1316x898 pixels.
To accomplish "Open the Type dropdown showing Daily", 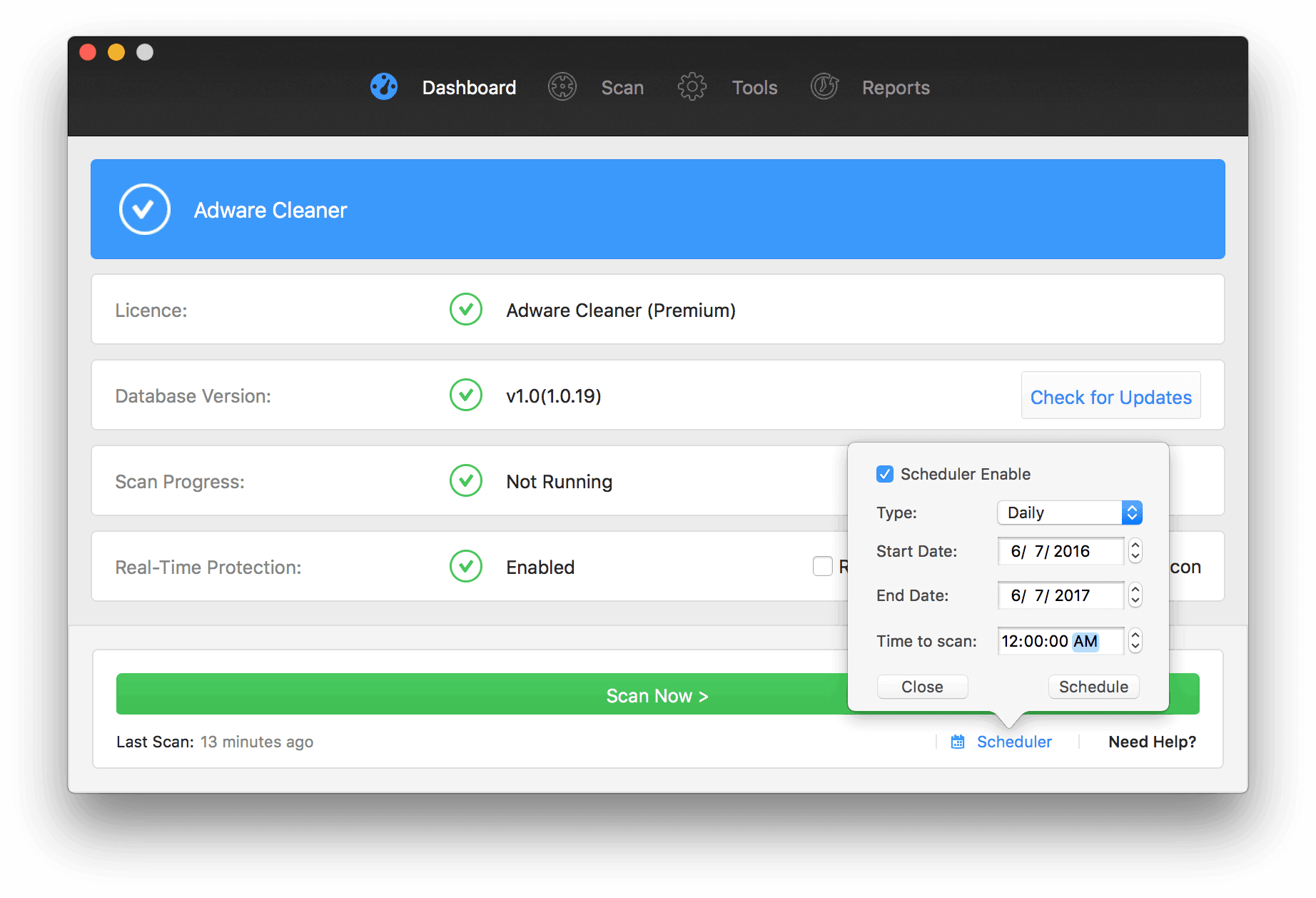I will 1069,513.
